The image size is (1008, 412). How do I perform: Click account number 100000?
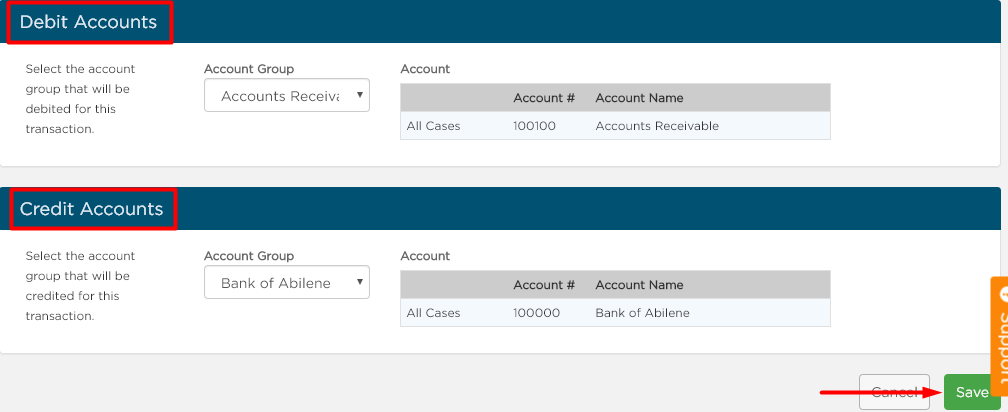coord(536,313)
